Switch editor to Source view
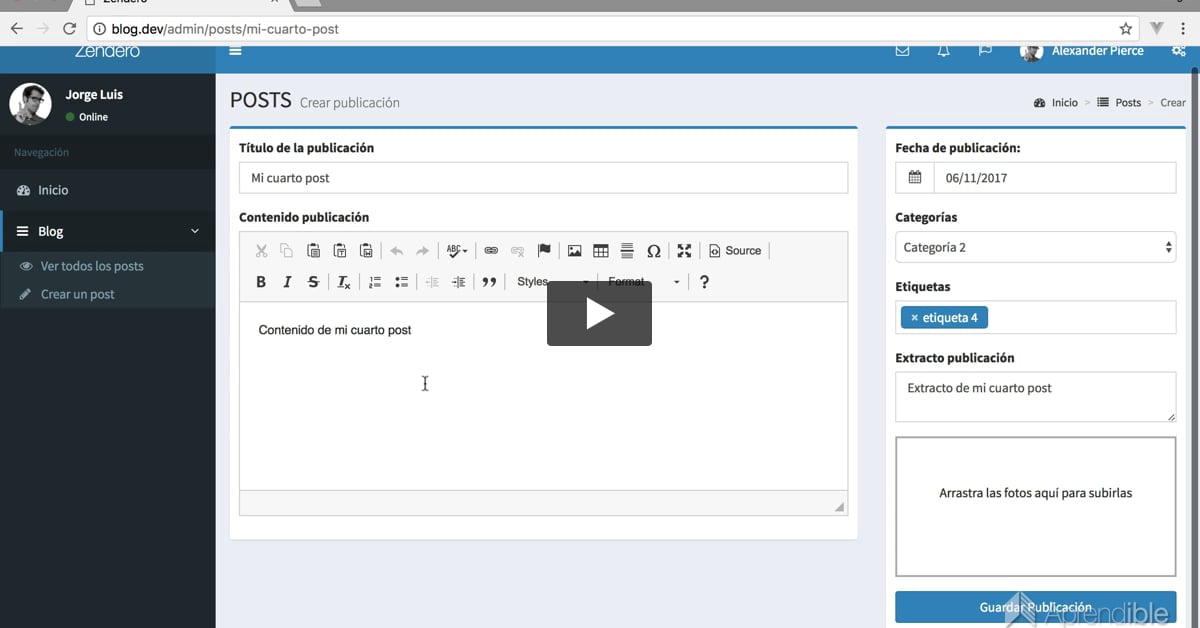The height and width of the screenshot is (628, 1200). 735,251
